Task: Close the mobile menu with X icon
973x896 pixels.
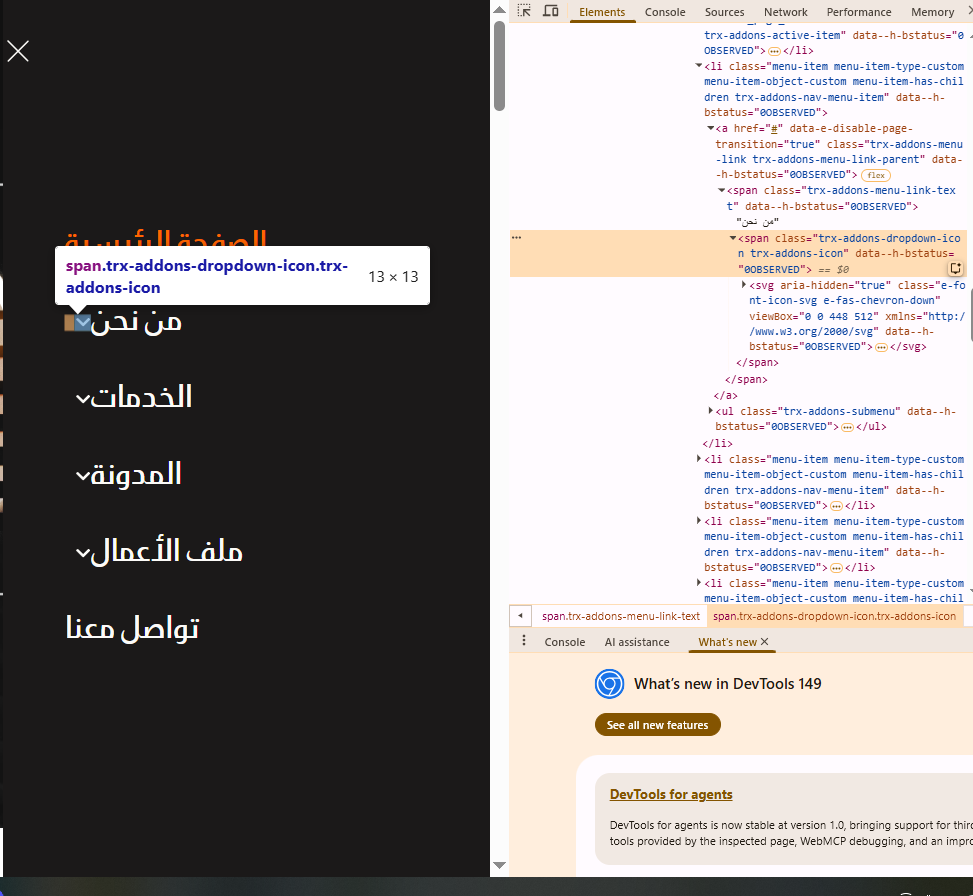Action: point(18,51)
